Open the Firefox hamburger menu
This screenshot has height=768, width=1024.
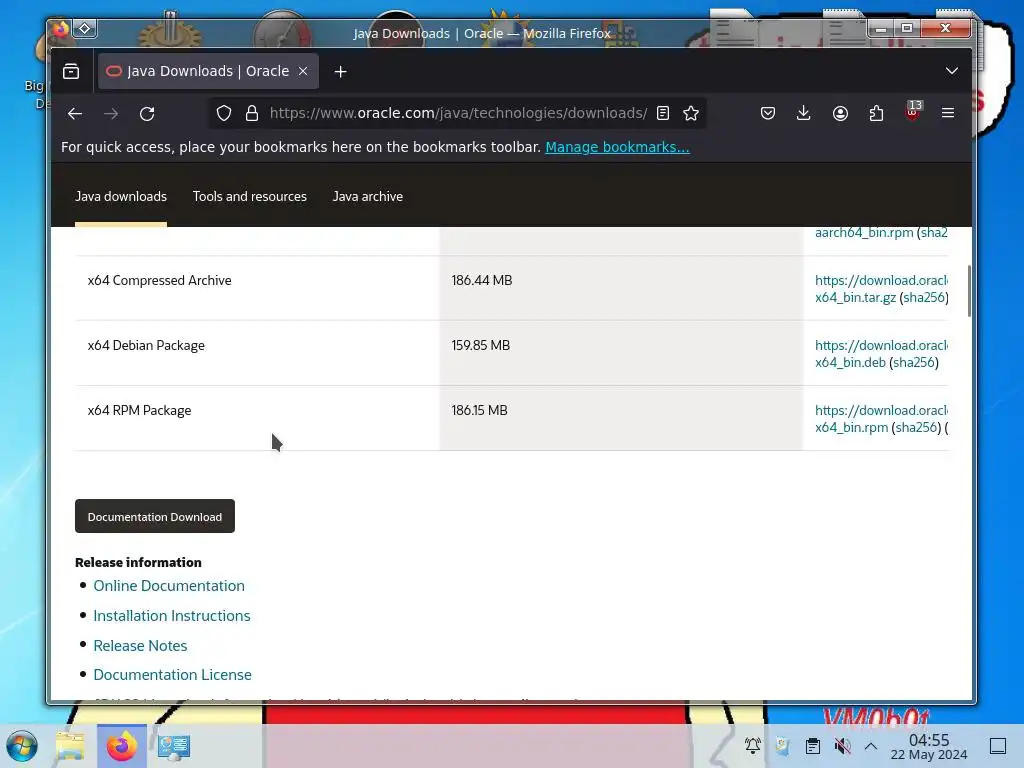point(948,114)
